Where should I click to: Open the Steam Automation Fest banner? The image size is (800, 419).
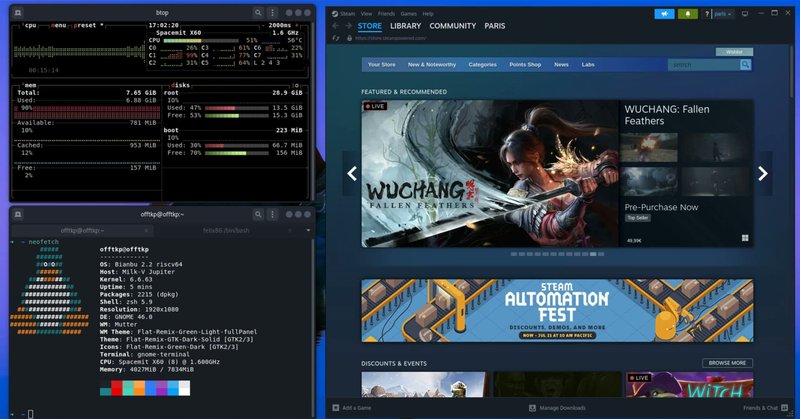pos(557,310)
